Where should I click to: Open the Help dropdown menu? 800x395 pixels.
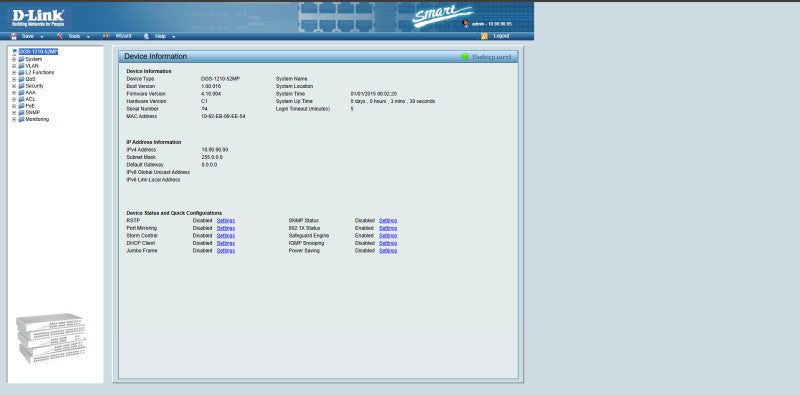tap(174, 37)
